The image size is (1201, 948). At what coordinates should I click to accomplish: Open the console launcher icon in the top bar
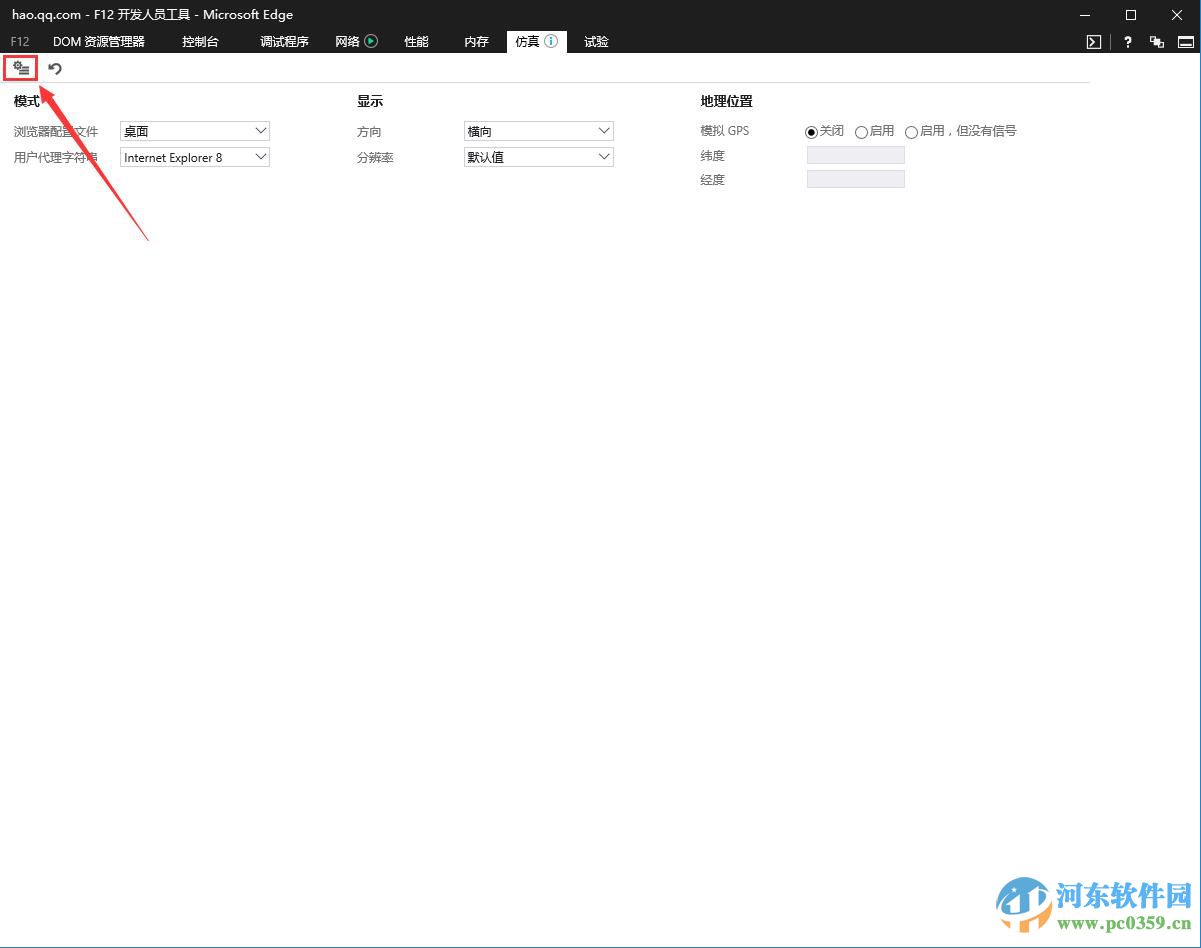click(x=1093, y=42)
